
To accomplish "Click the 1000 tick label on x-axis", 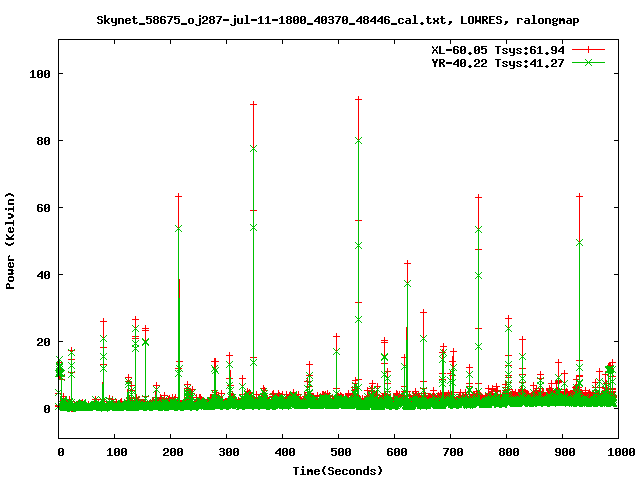I will coord(617,452).
